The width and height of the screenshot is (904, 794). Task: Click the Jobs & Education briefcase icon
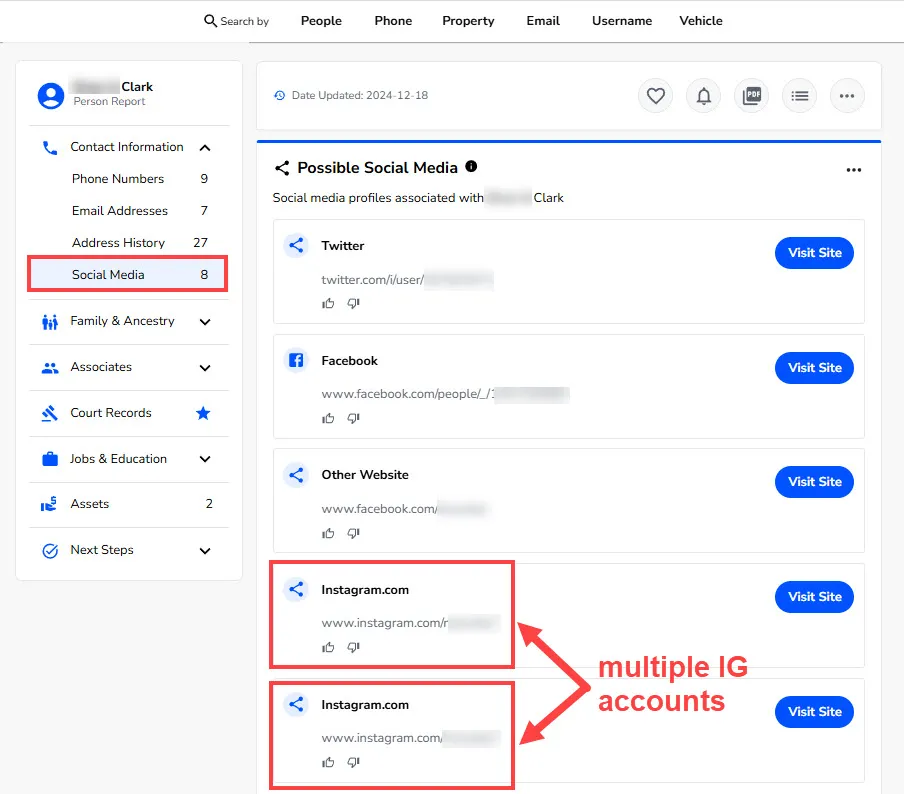click(50, 459)
